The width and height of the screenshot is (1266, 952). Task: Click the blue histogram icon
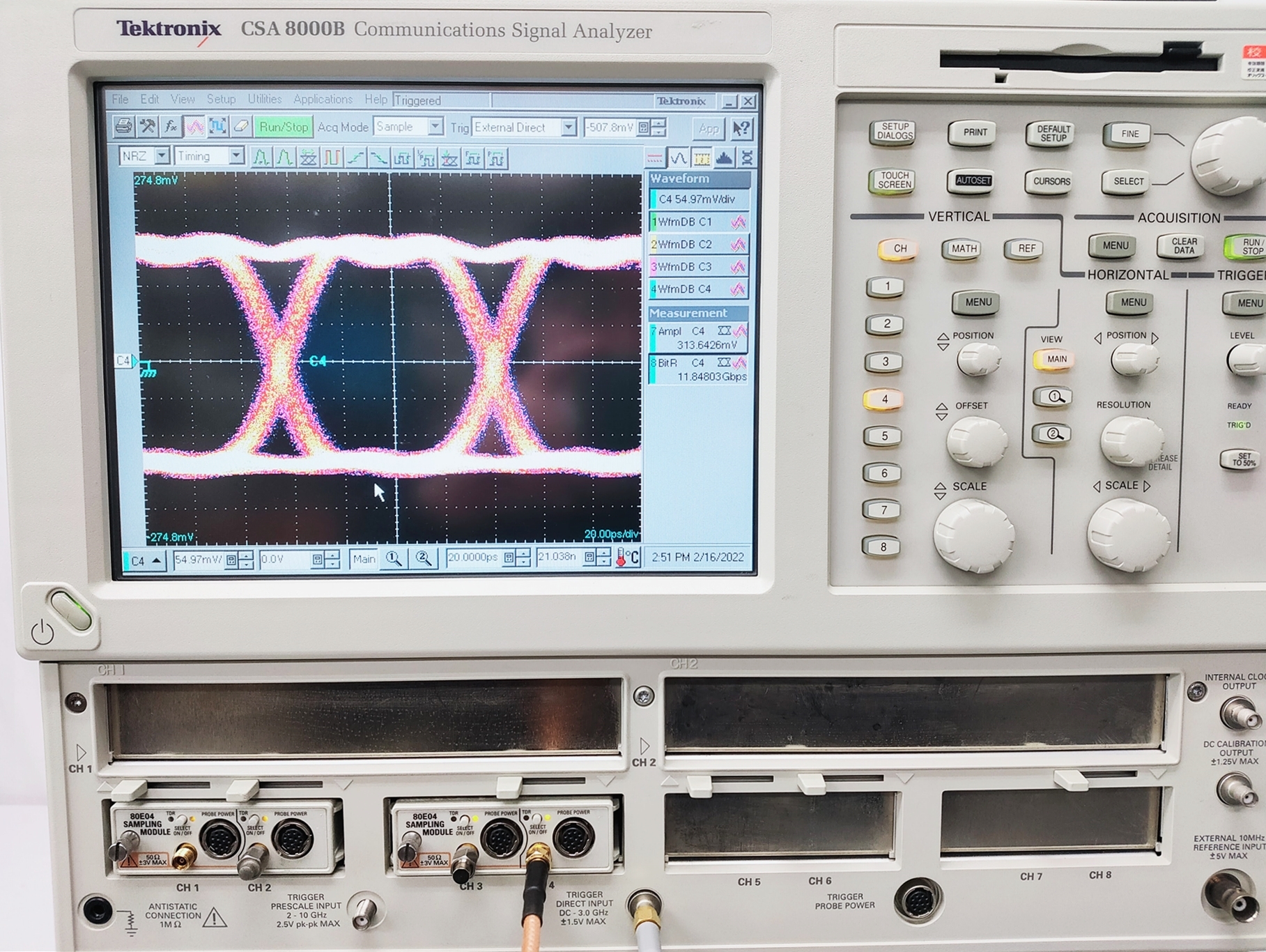tap(725, 158)
